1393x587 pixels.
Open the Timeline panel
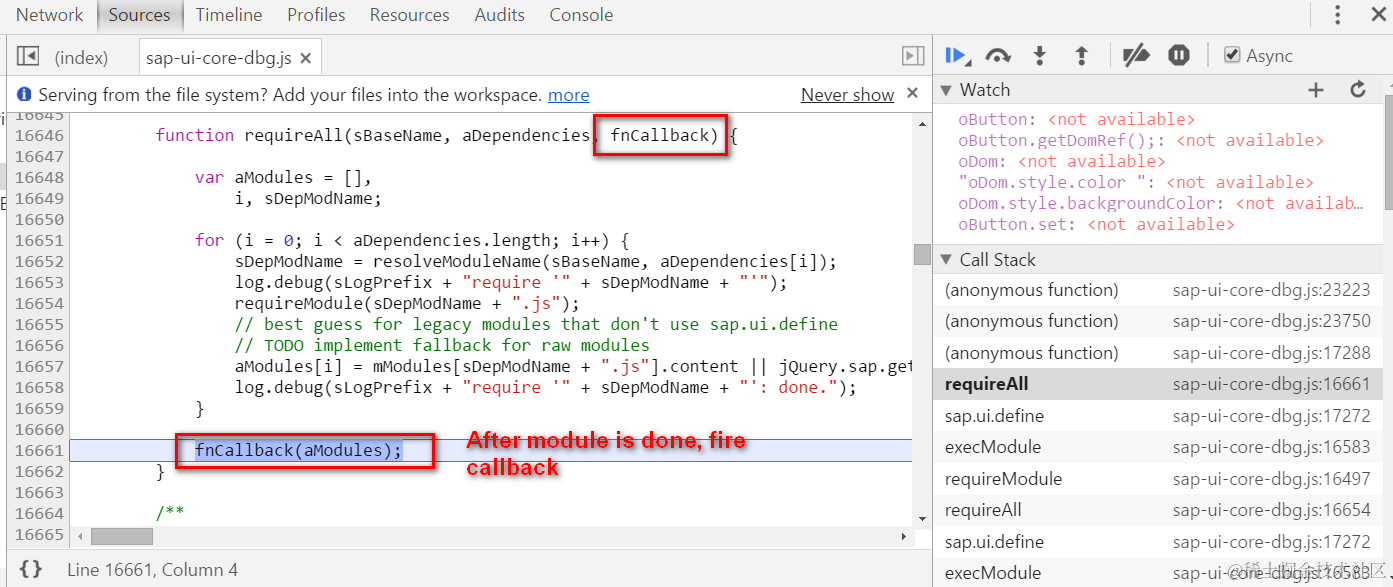[x=229, y=15]
